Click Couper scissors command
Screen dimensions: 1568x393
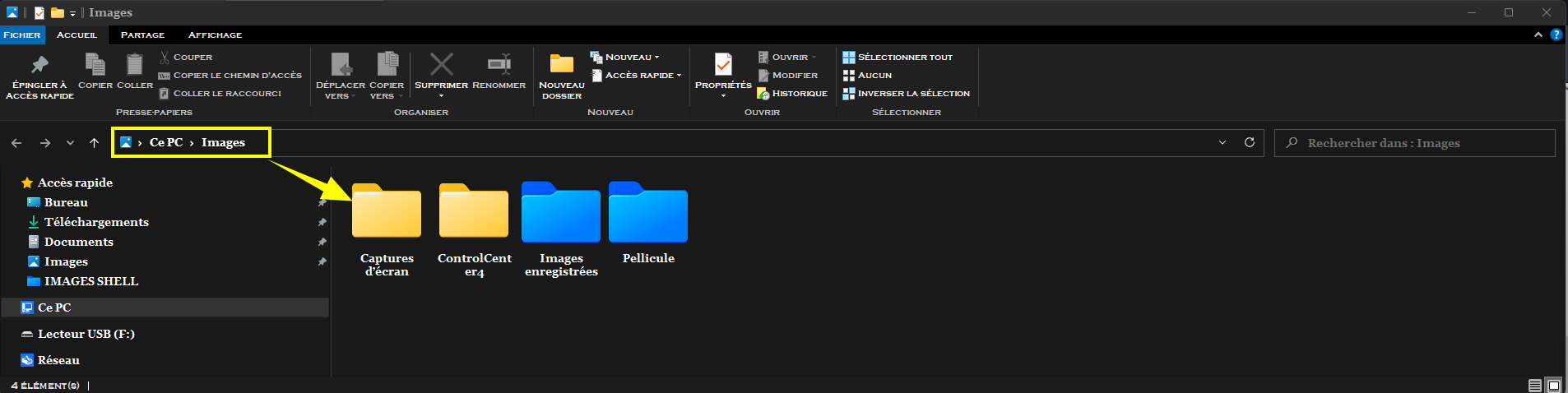[x=186, y=57]
